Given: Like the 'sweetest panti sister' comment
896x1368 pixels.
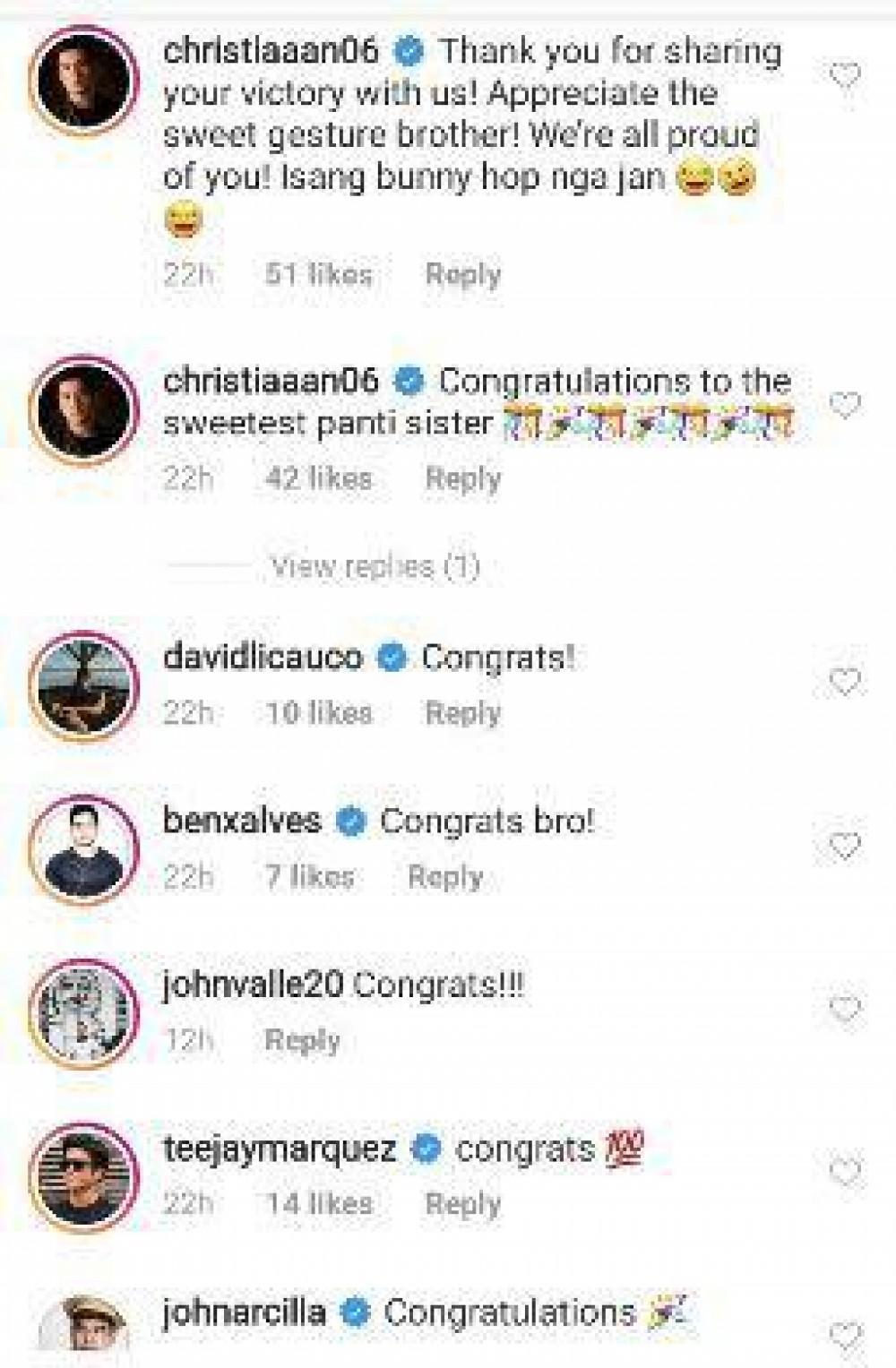Looking at the screenshot, I should point(844,405).
